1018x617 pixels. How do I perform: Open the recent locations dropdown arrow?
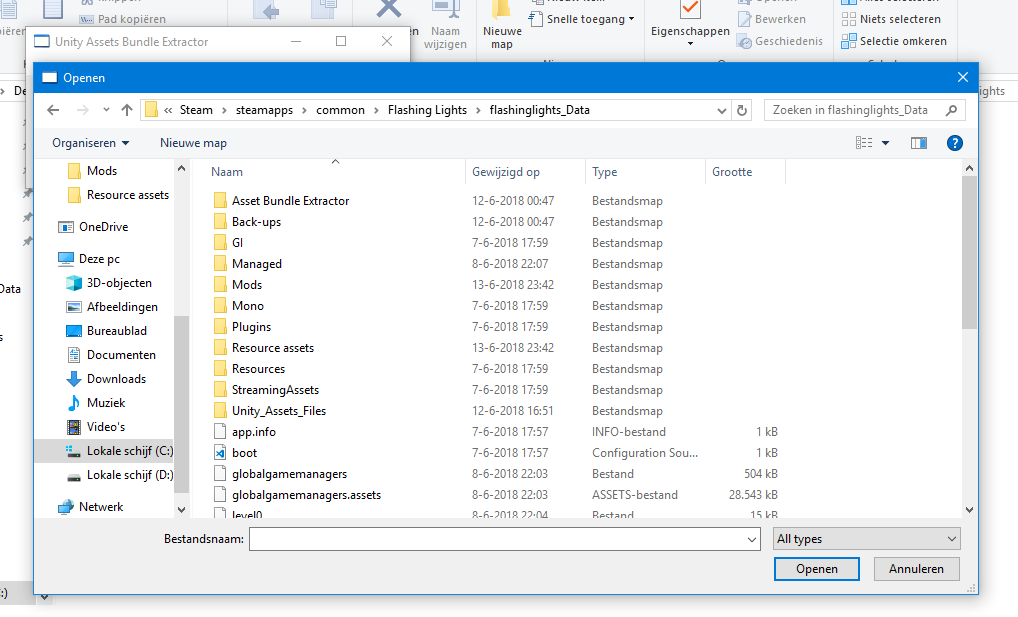pyautogui.click(x=106, y=110)
